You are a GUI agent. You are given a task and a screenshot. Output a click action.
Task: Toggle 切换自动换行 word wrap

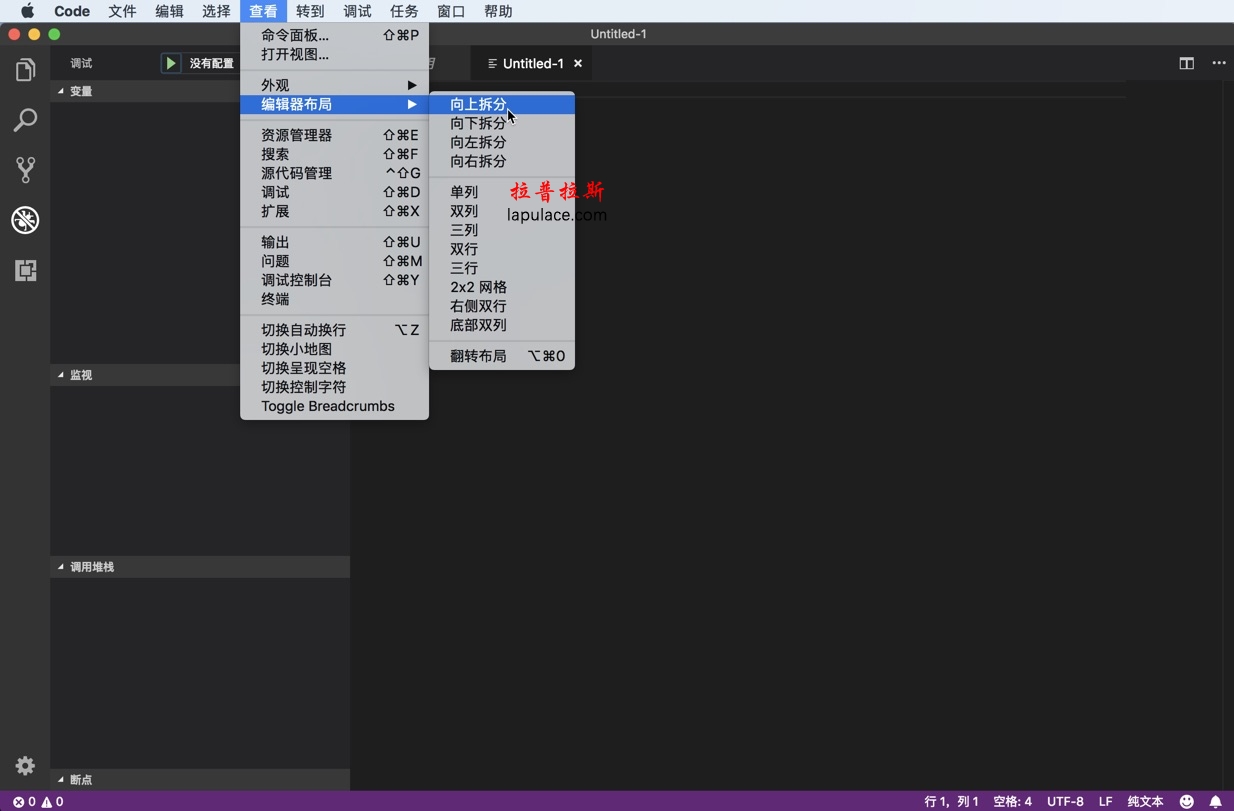334,330
